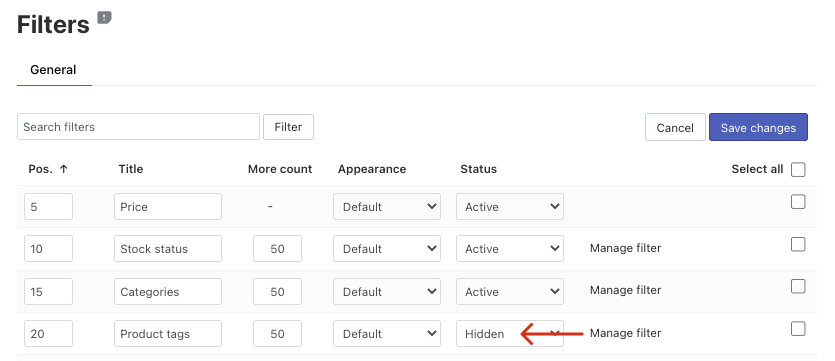Edit the Categories title field
The width and height of the screenshot is (835, 361).
[168, 291]
